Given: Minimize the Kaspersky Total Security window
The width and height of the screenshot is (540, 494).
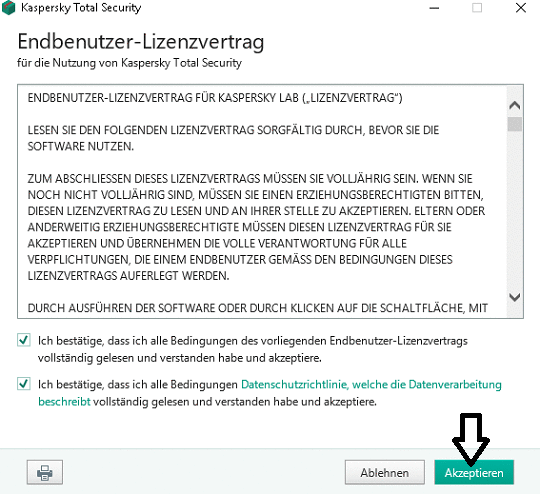Looking at the screenshot, I should click(434, 8).
